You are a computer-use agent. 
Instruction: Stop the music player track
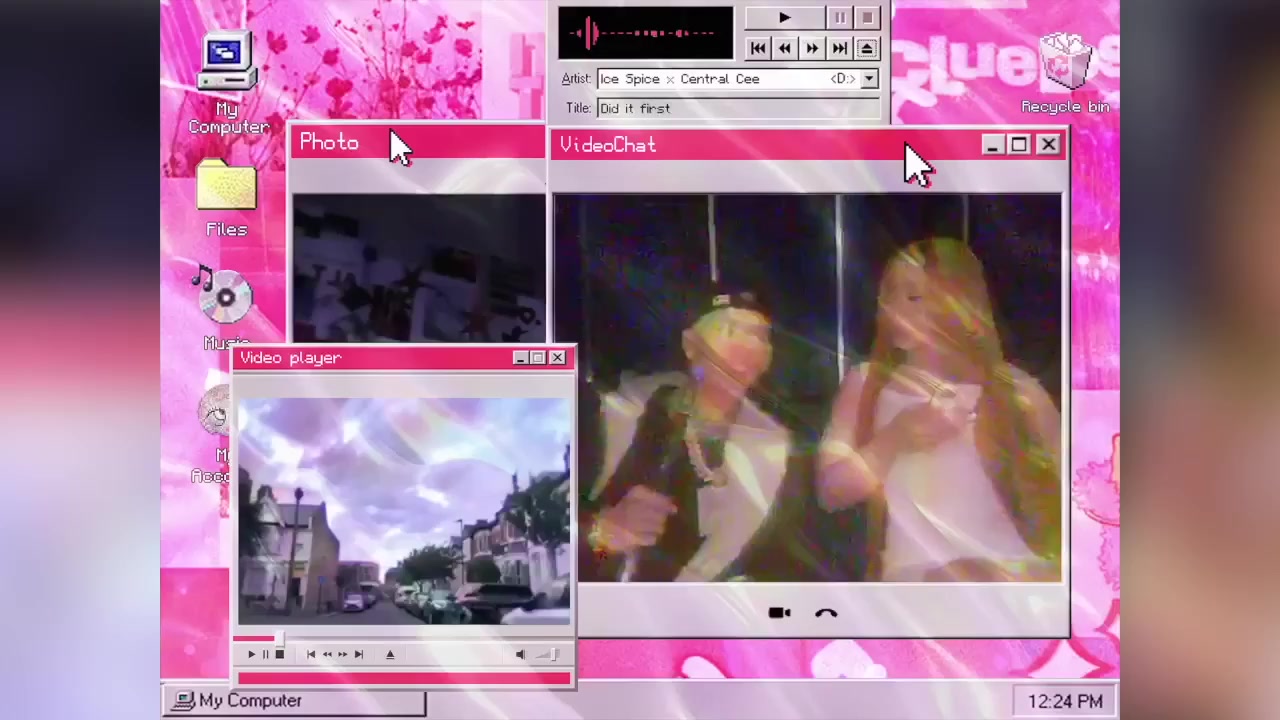coord(867,18)
